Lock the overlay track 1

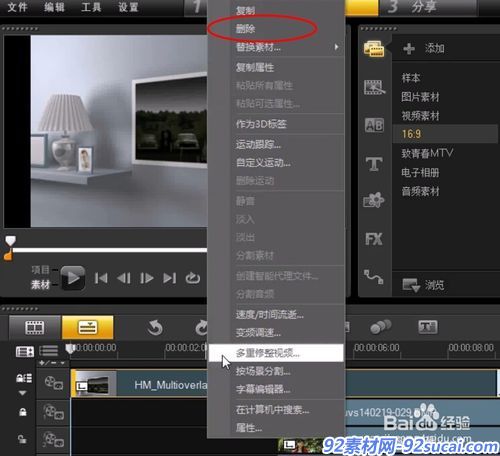(x=23, y=412)
